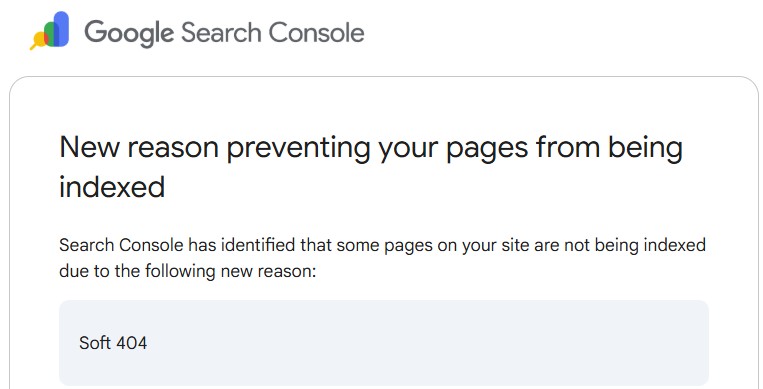This screenshot has width=763, height=389.
Task: Click the yellow magnifier handle of the logo
Action: (x=34, y=47)
